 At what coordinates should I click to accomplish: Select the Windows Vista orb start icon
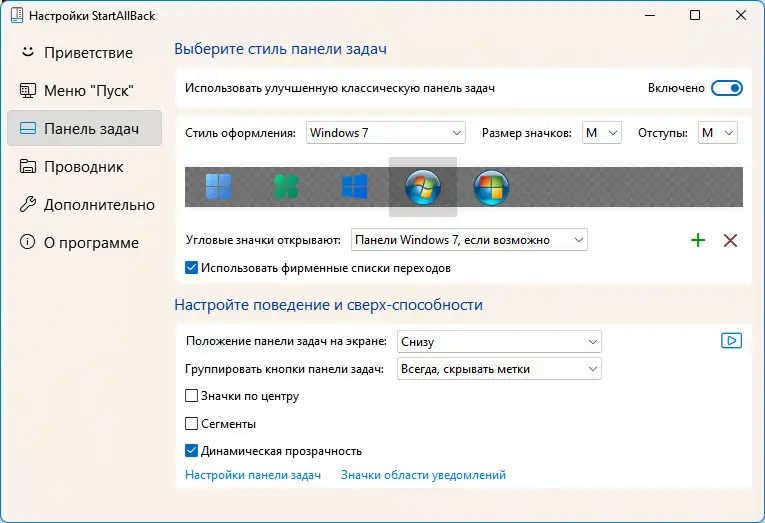tap(491, 187)
